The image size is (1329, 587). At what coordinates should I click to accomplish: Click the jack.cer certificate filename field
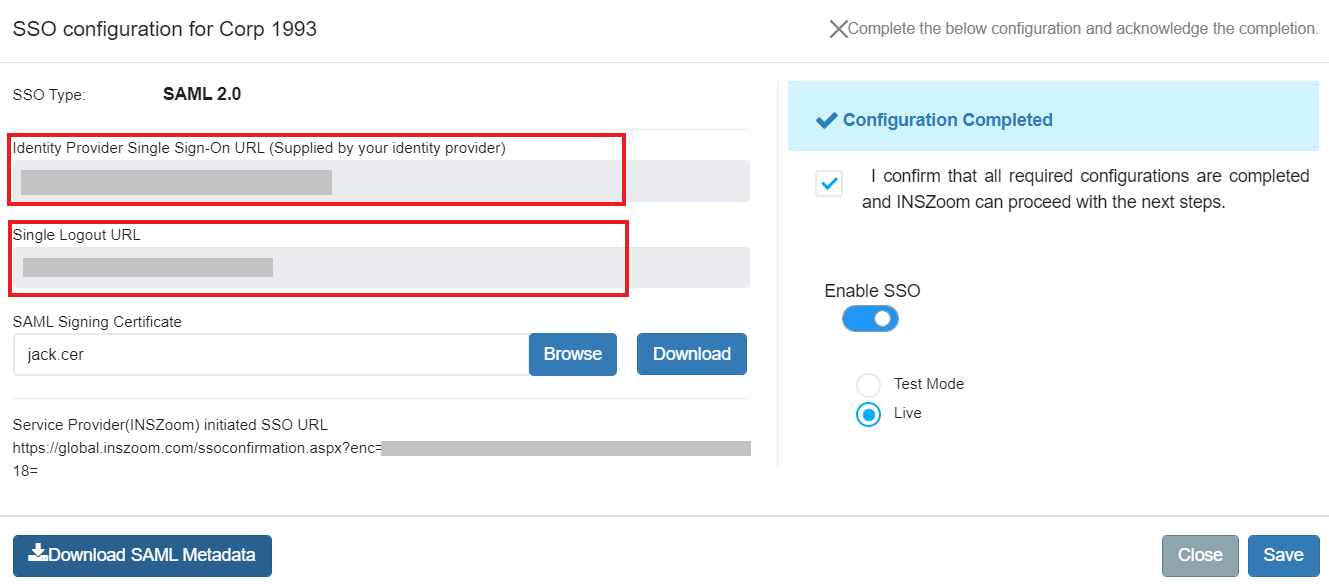[270, 355]
